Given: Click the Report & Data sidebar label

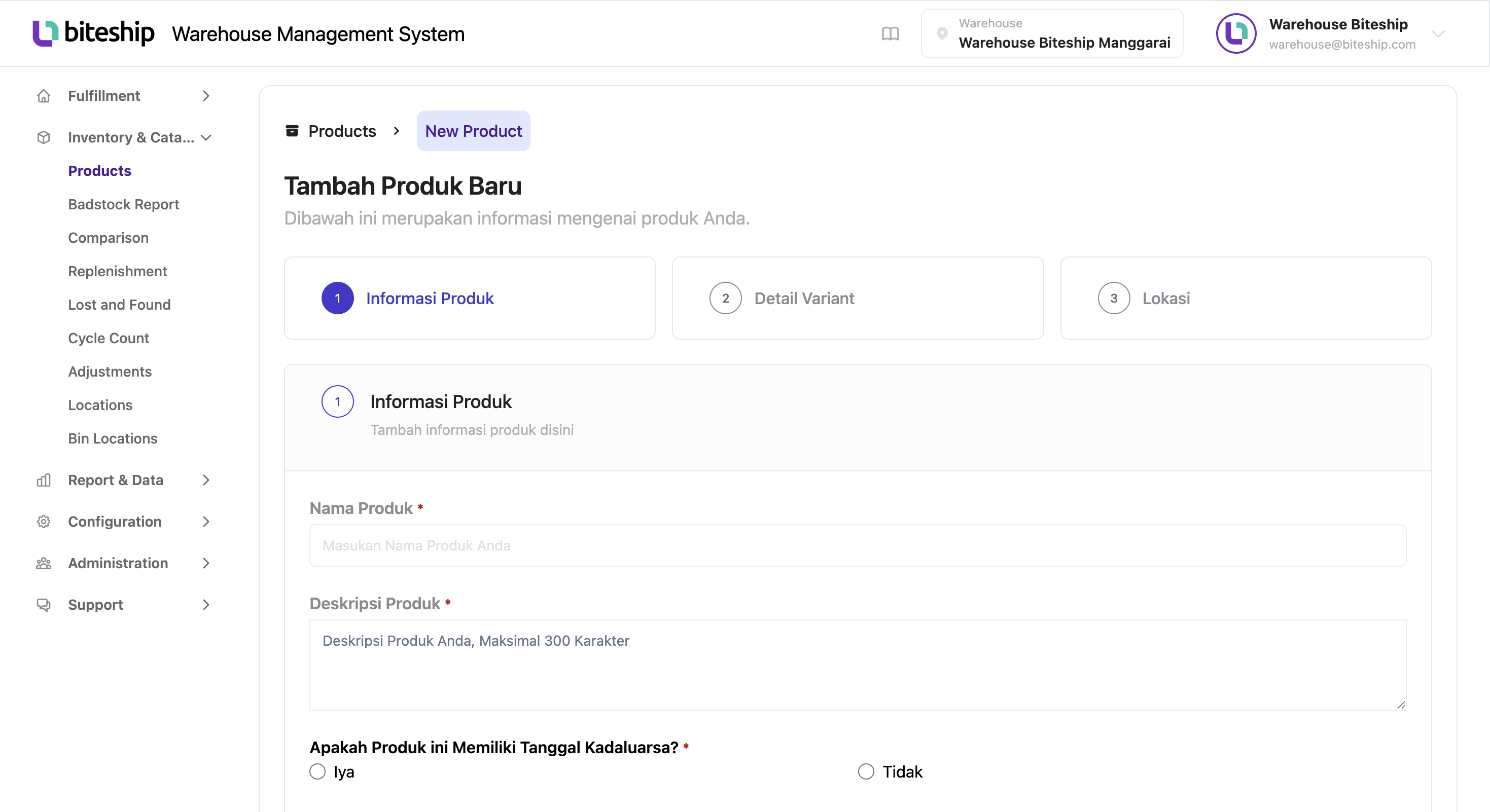Looking at the screenshot, I should click(x=116, y=481).
